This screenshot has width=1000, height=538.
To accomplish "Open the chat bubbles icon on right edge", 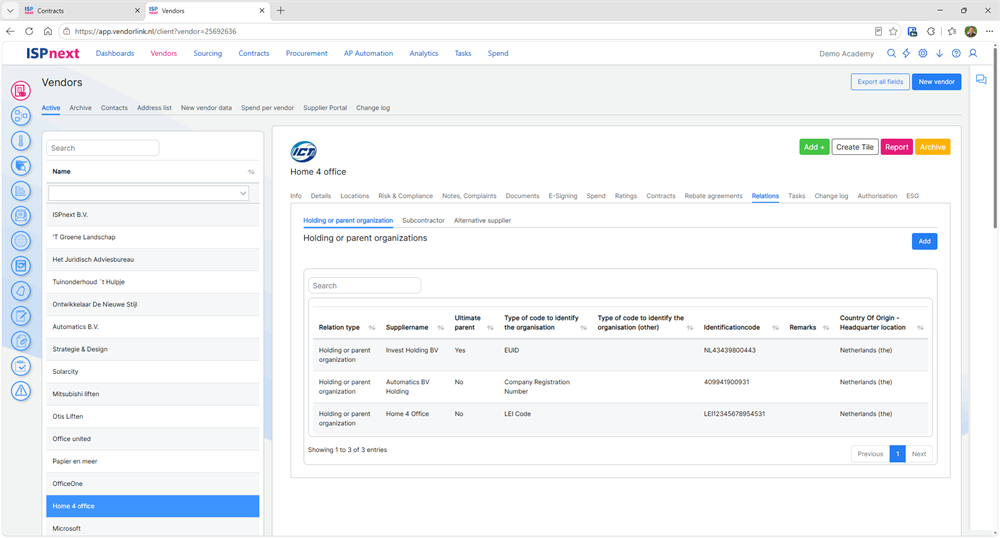I will click(x=981, y=80).
